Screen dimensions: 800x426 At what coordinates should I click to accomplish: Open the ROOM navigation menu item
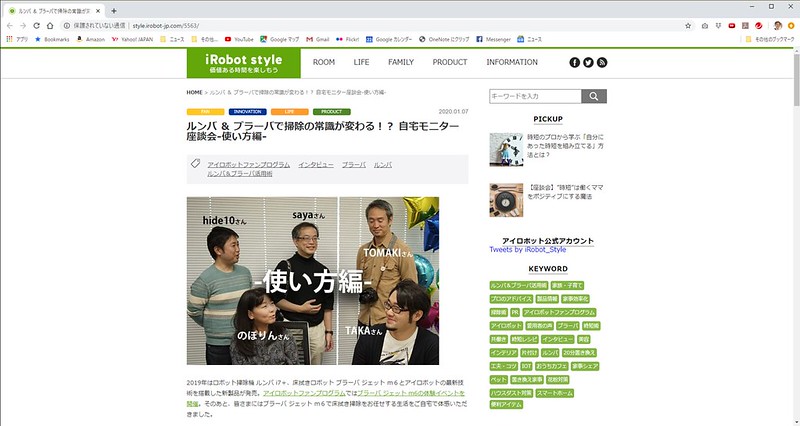pyautogui.click(x=323, y=62)
